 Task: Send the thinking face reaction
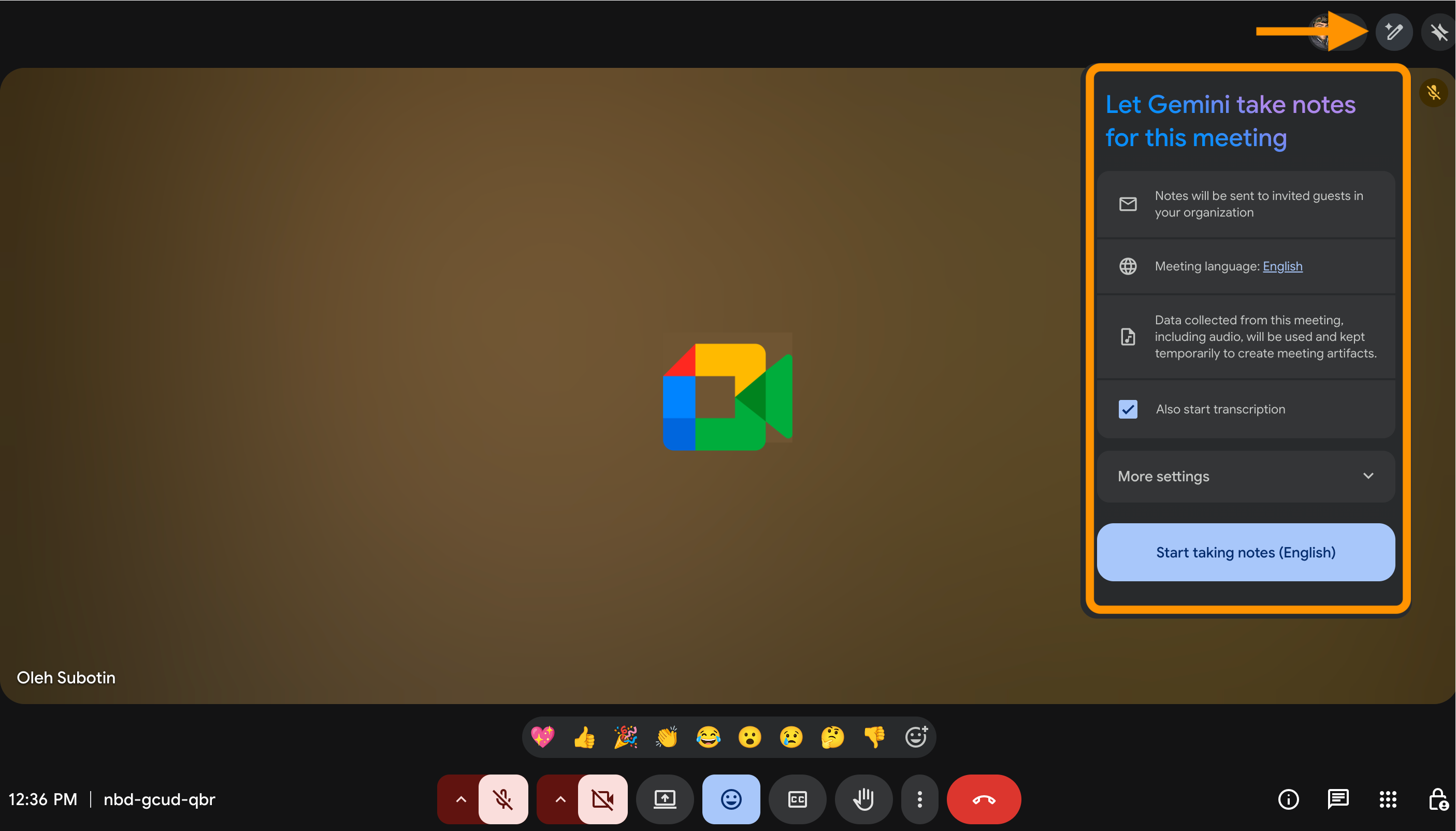tap(833, 737)
